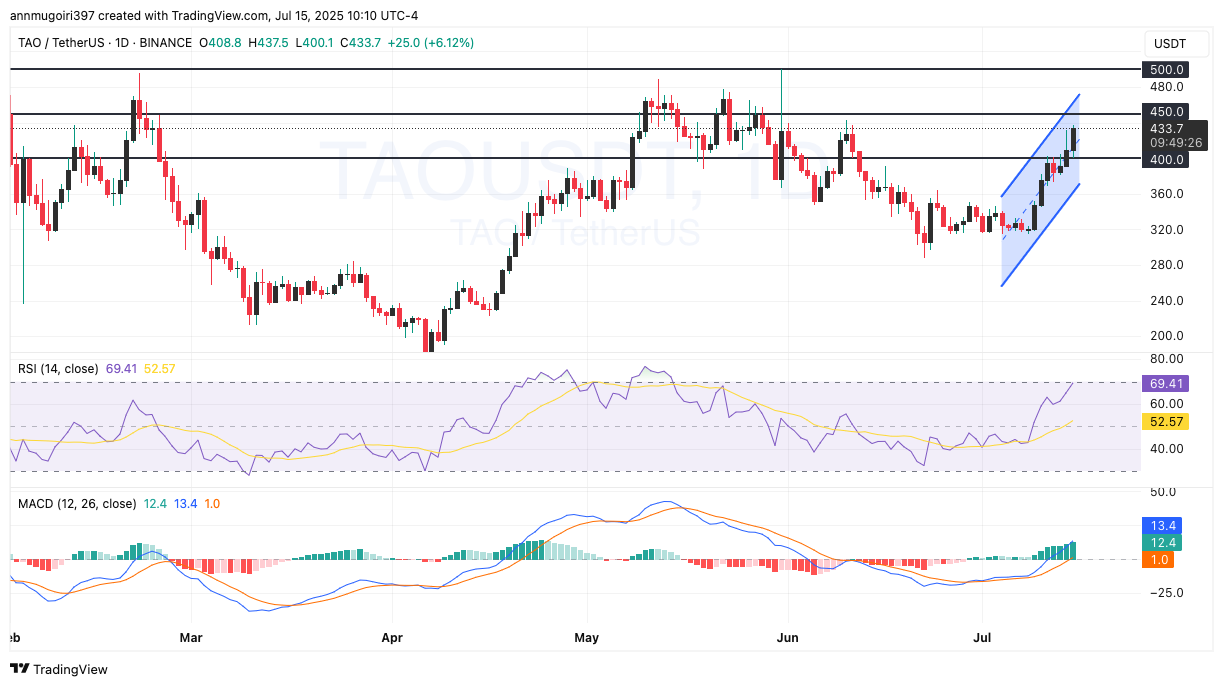The width and height of the screenshot is (1223, 686).
Task: Click the 80.00 RSI axis tick
Action: click(1167, 359)
